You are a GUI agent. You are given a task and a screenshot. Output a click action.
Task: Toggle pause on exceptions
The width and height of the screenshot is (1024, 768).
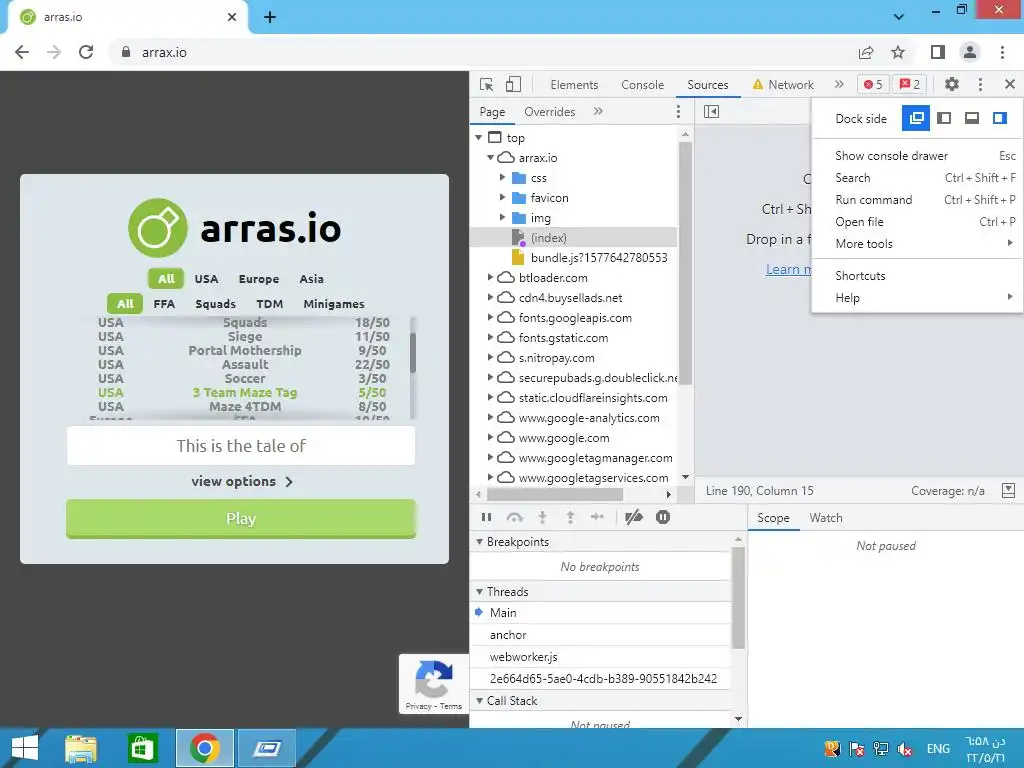(663, 517)
